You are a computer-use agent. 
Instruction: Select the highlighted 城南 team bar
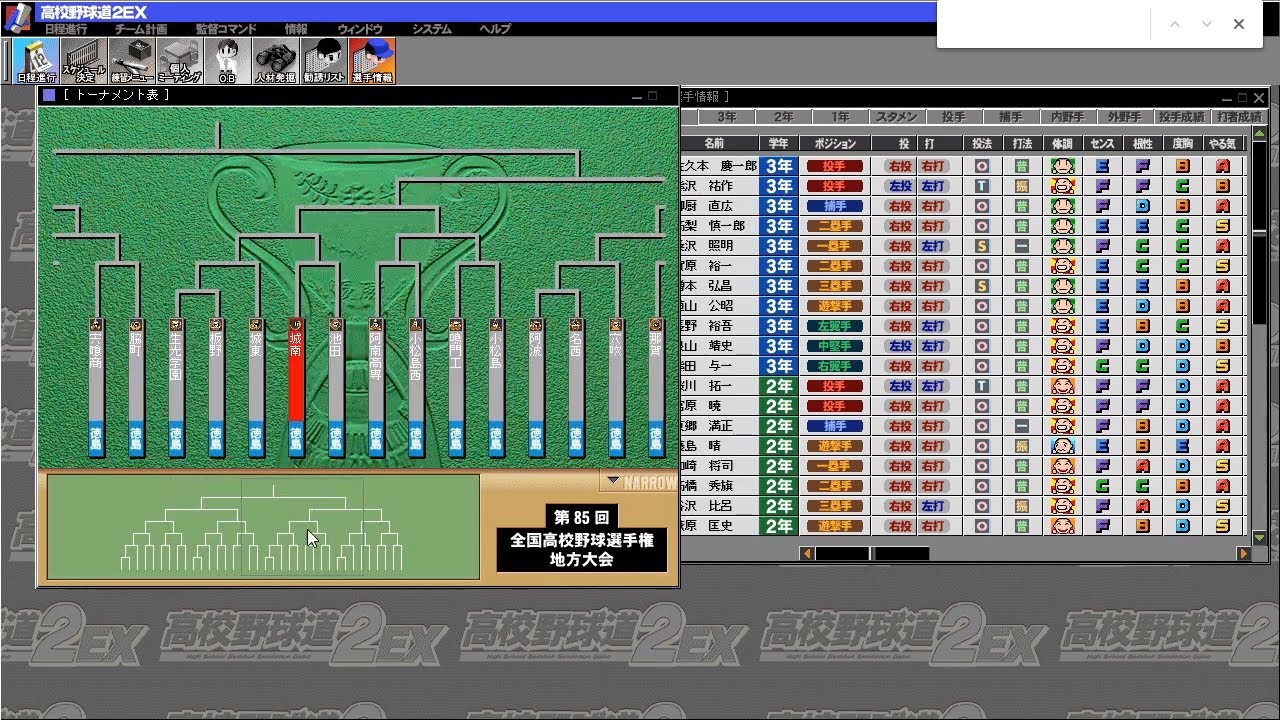(x=296, y=388)
